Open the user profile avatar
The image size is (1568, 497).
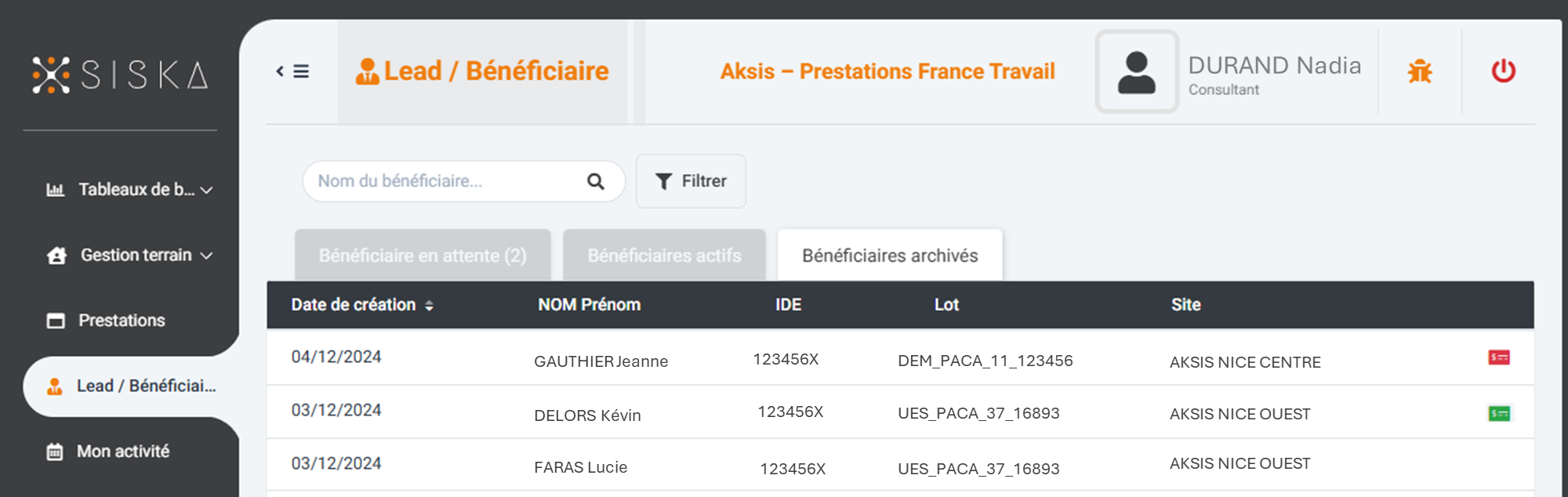point(1137,71)
